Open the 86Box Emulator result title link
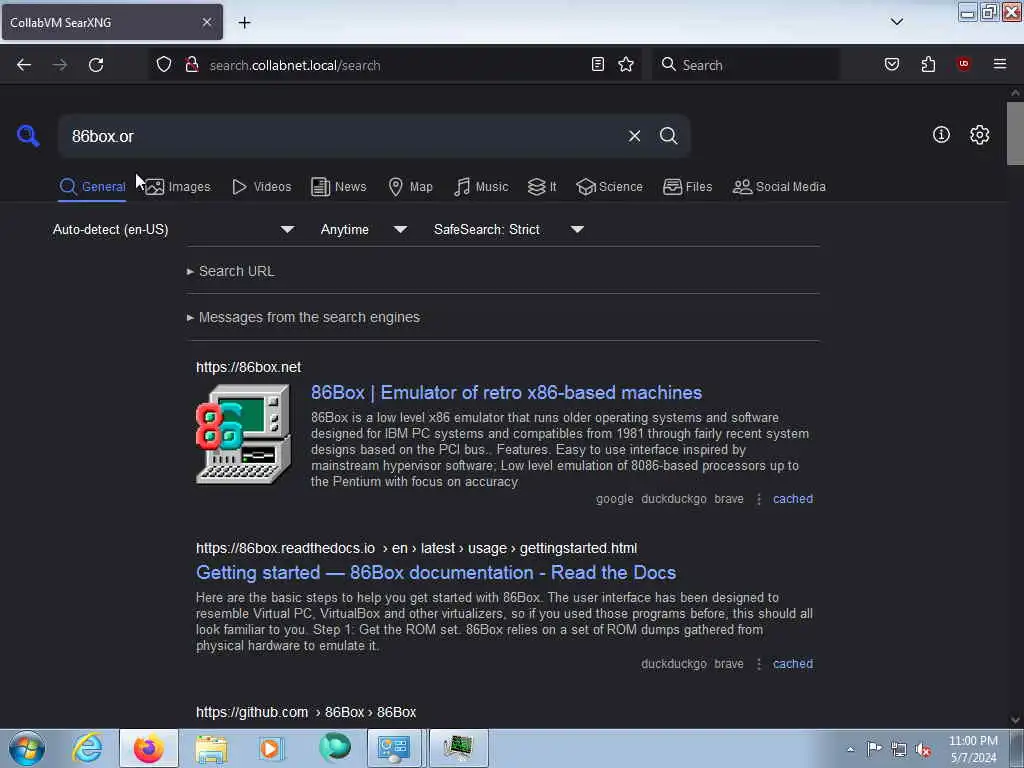This screenshot has width=1024, height=768. 506,392
